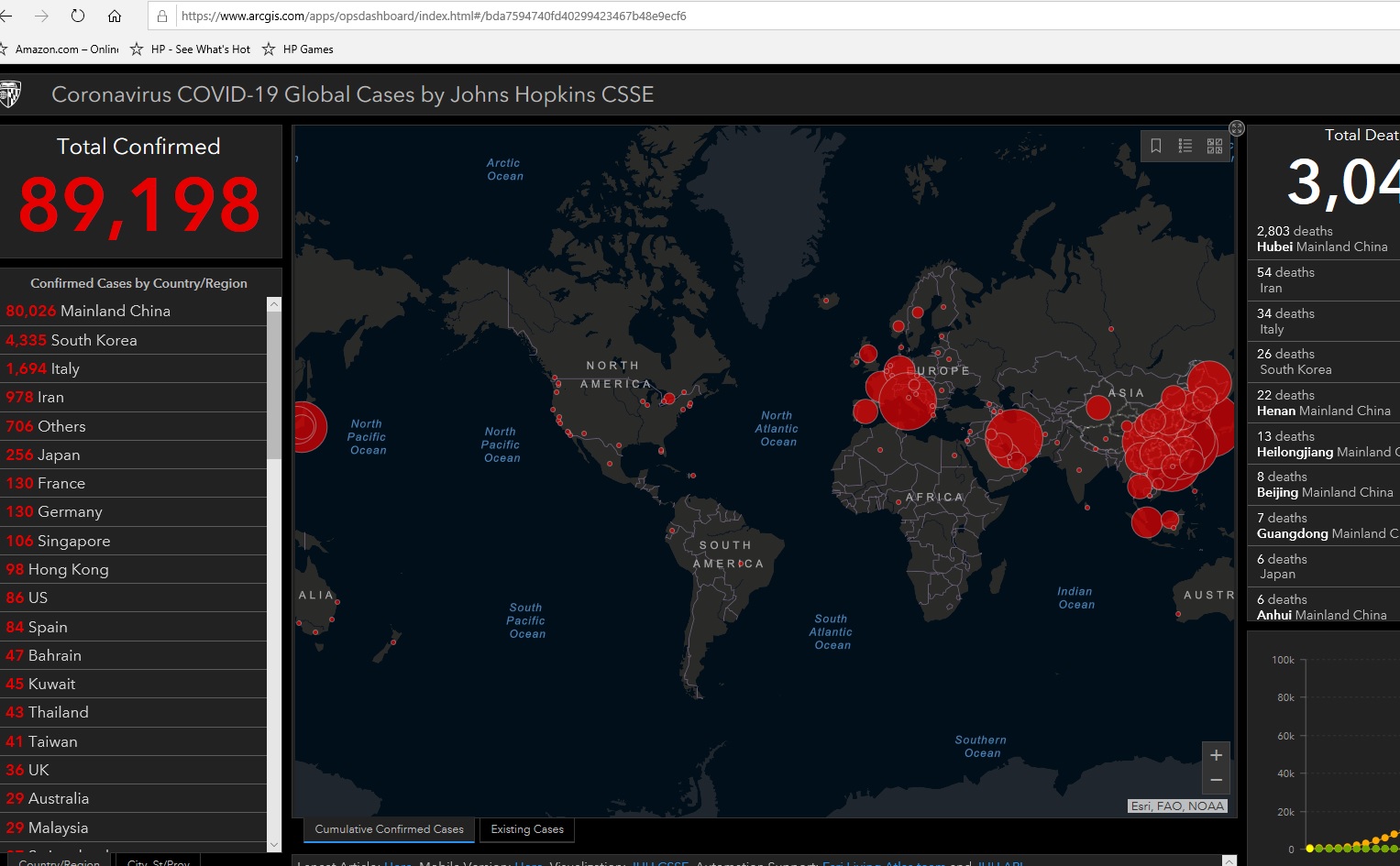The image size is (1400, 866).
Task: Select the 13 deaths Heilongjiang entry
Action: [1324, 444]
